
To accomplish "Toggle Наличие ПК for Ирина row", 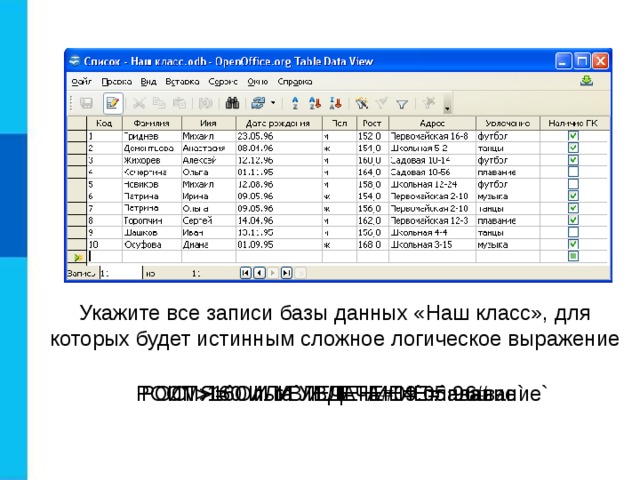I will (x=573, y=196).
